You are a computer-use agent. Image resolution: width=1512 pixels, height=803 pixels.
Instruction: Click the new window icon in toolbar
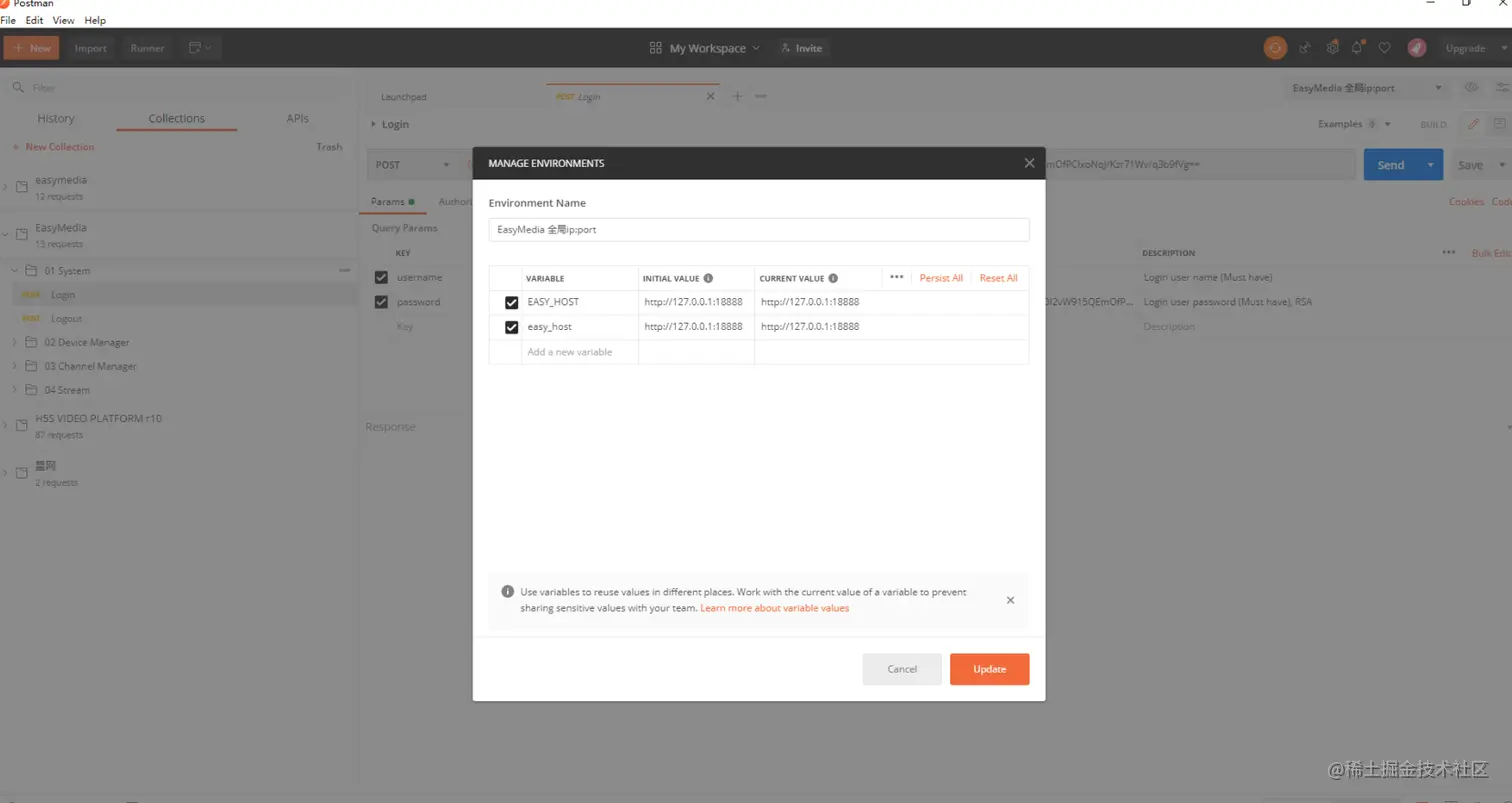(x=199, y=48)
